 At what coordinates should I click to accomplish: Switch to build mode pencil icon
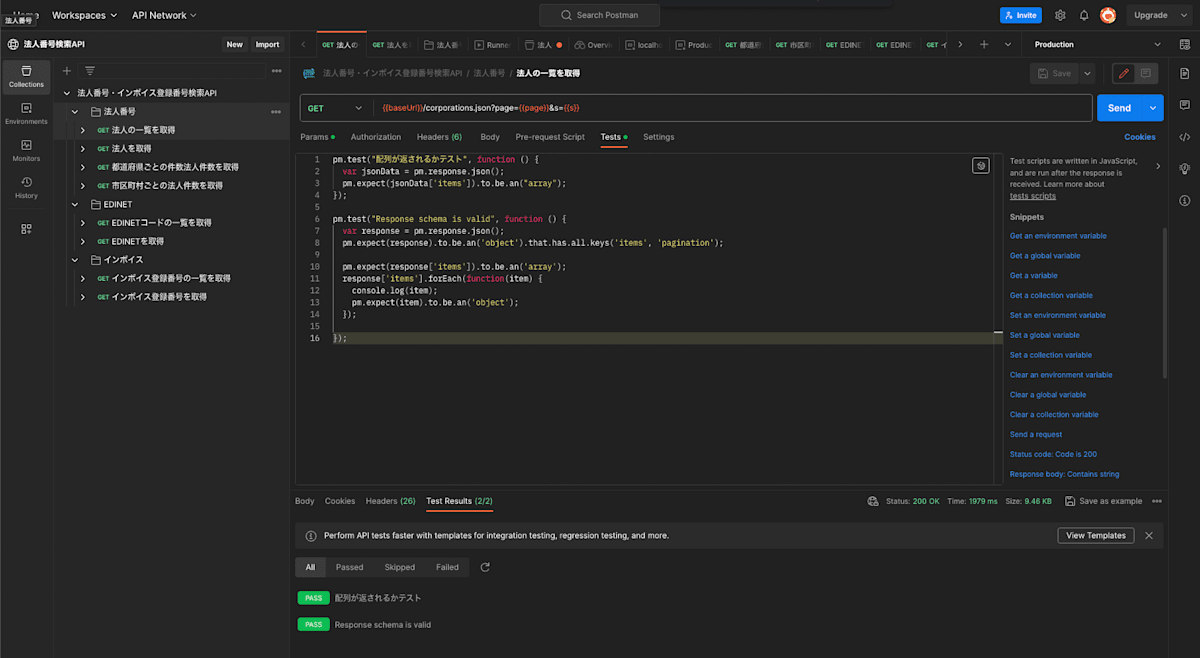coord(1124,73)
